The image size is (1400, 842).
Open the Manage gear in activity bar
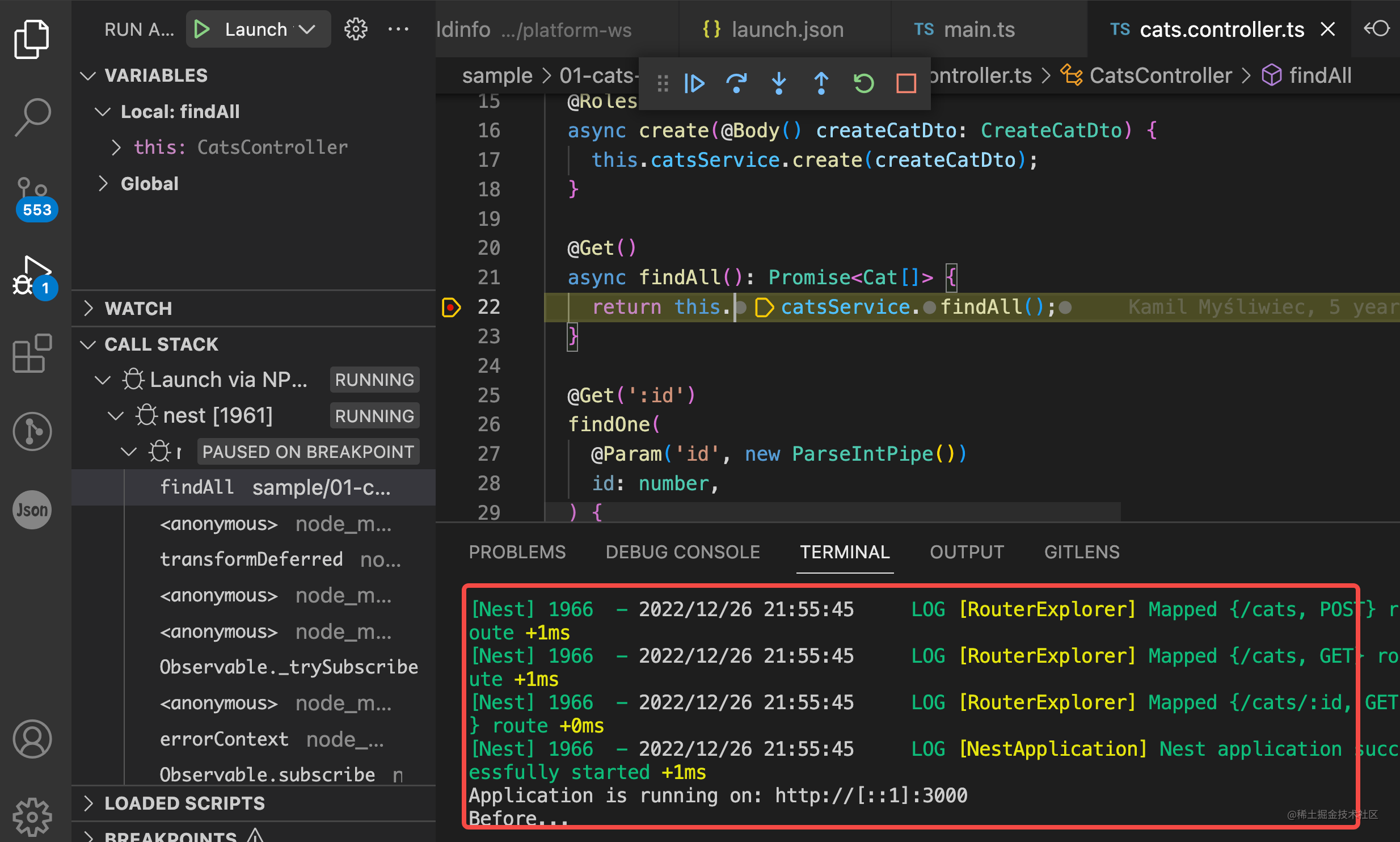[x=32, y=817]
